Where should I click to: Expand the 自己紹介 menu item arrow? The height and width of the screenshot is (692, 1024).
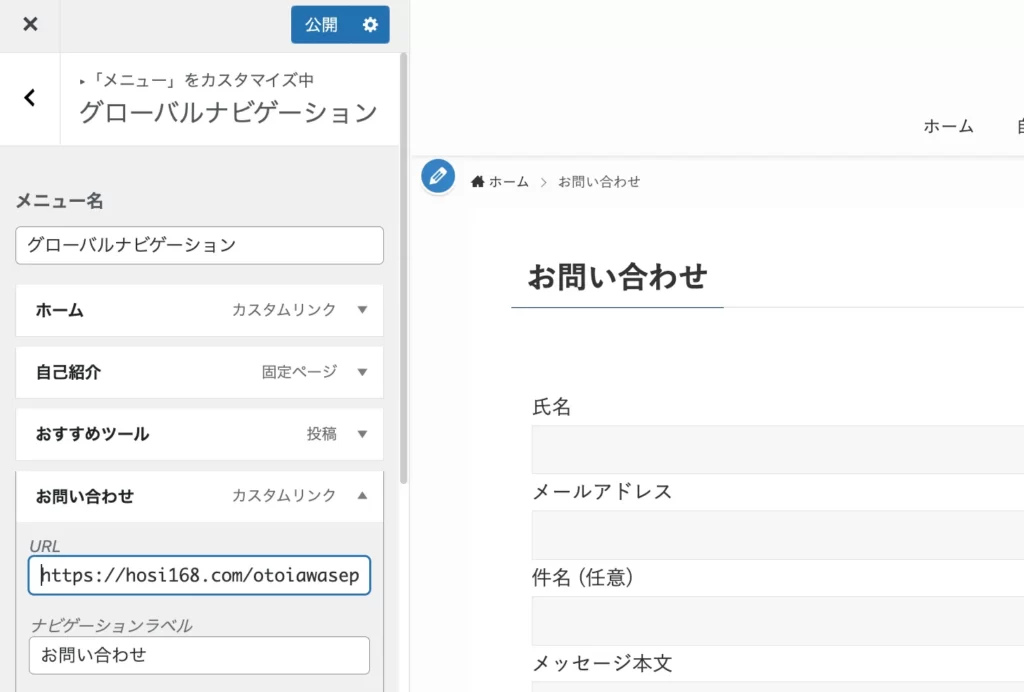point(362,372)
